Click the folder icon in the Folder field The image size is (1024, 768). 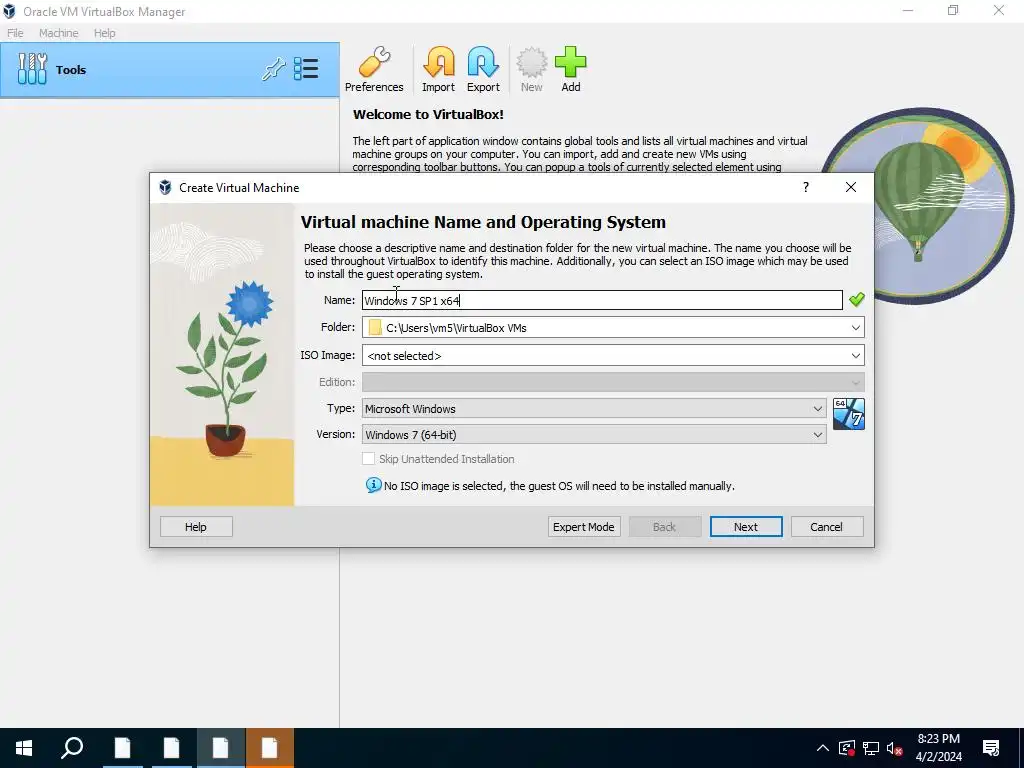(375, 327)
